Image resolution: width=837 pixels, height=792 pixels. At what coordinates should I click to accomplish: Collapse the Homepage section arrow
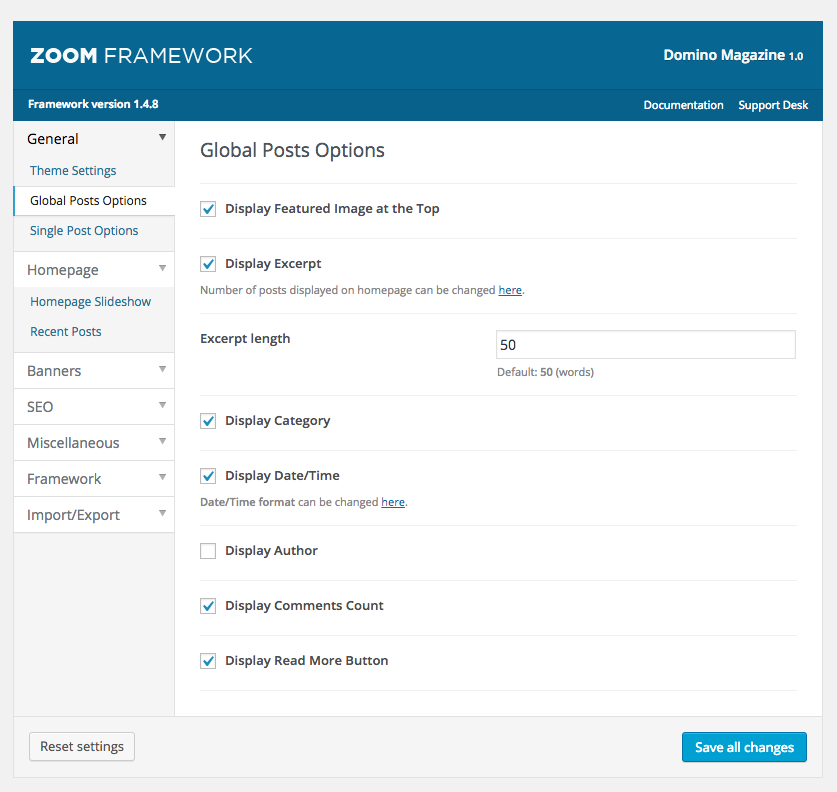point(162,269)
